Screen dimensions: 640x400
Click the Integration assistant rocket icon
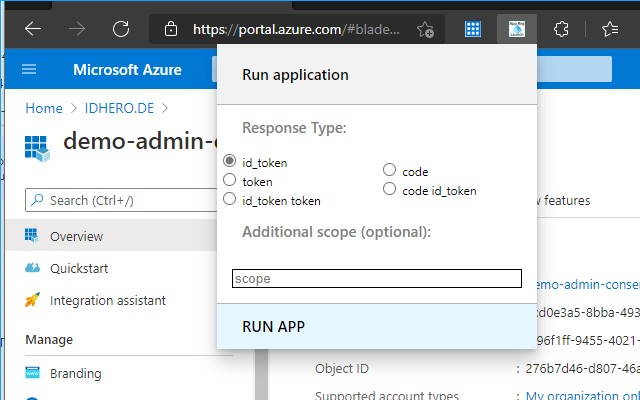coord(32,300)
